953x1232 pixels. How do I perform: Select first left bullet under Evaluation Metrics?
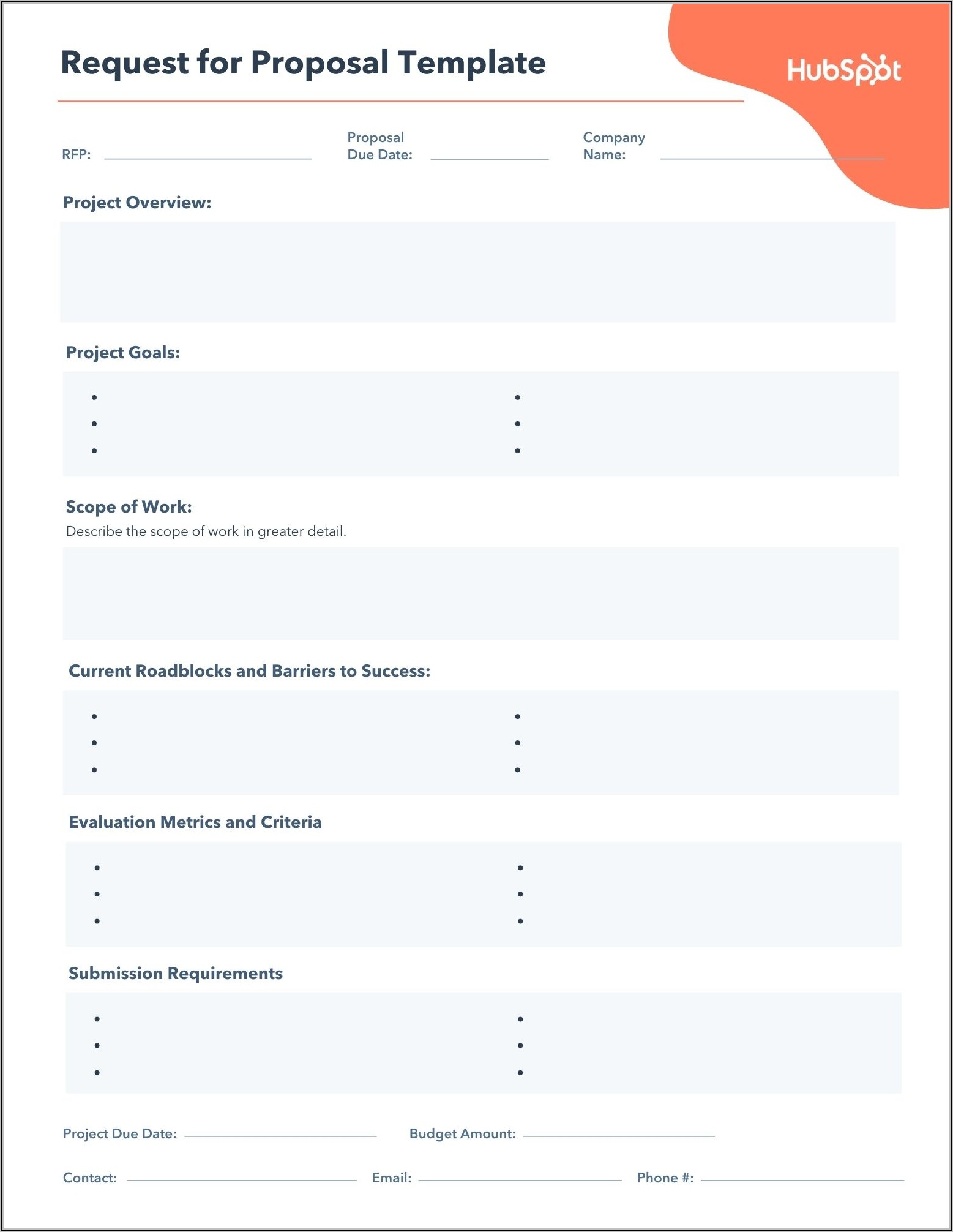(x=97, y=868)
